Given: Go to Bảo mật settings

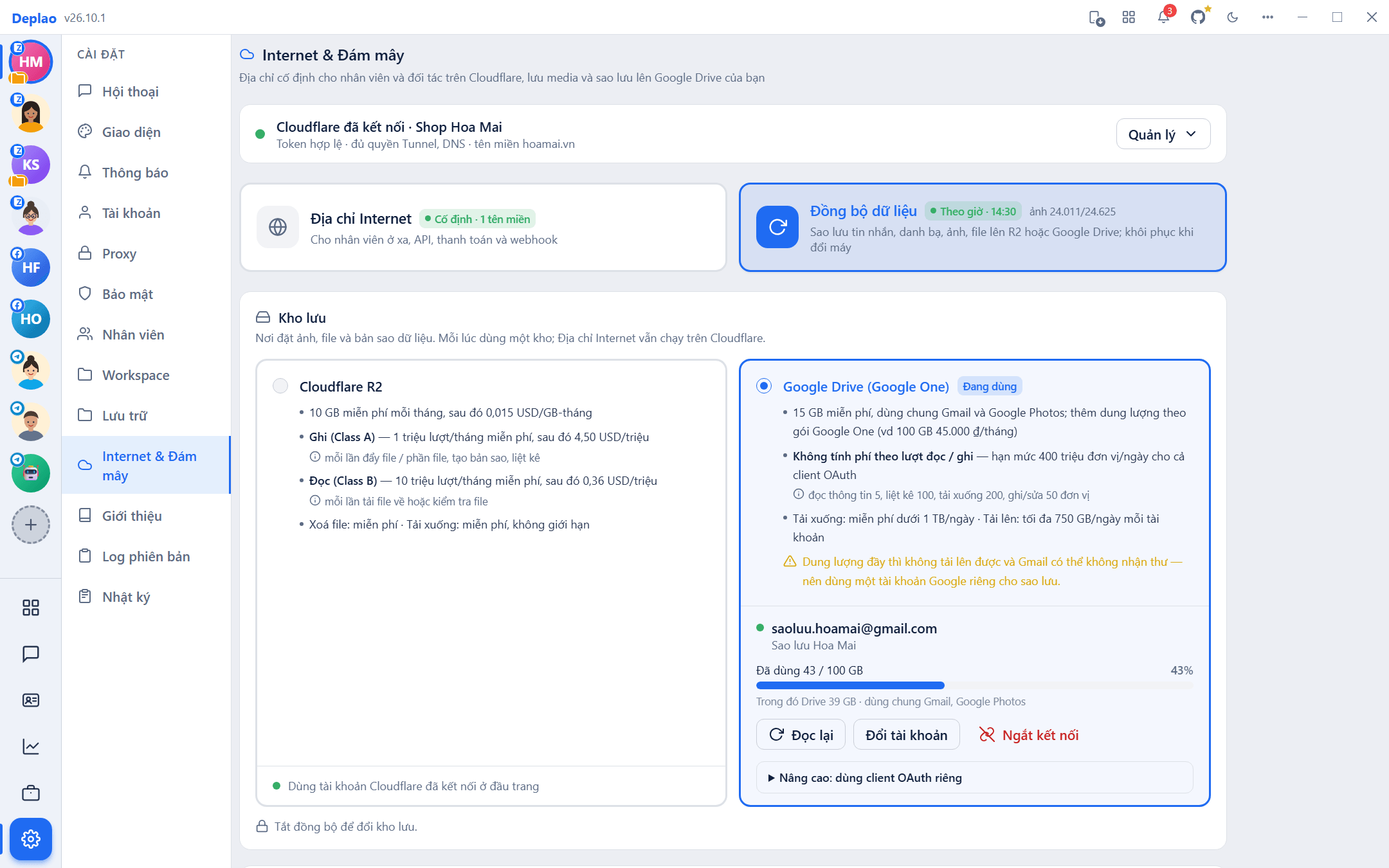Looking at the screenshot, I should (146, 294).
